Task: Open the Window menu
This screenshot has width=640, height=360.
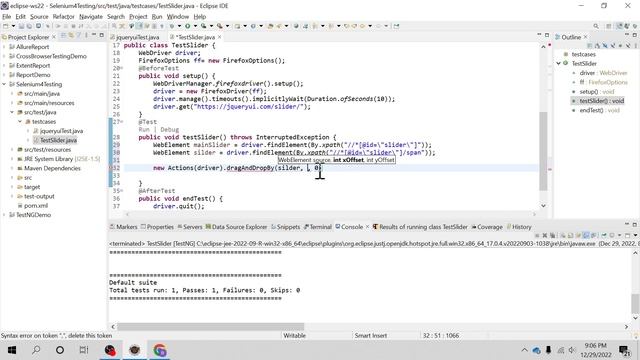Action: 178,17
